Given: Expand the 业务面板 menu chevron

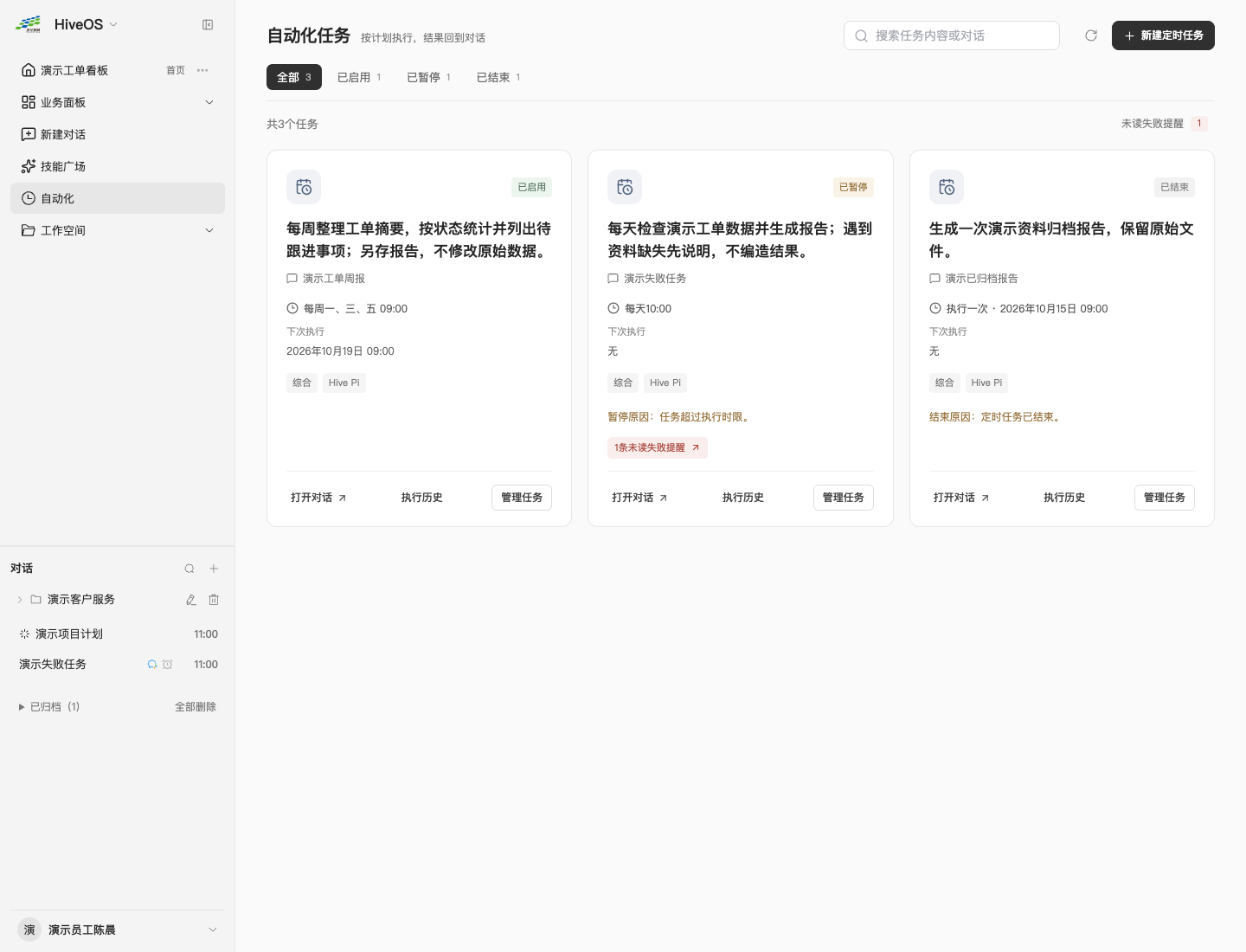Looking at the screenshot, I should [x=209, y=102].
